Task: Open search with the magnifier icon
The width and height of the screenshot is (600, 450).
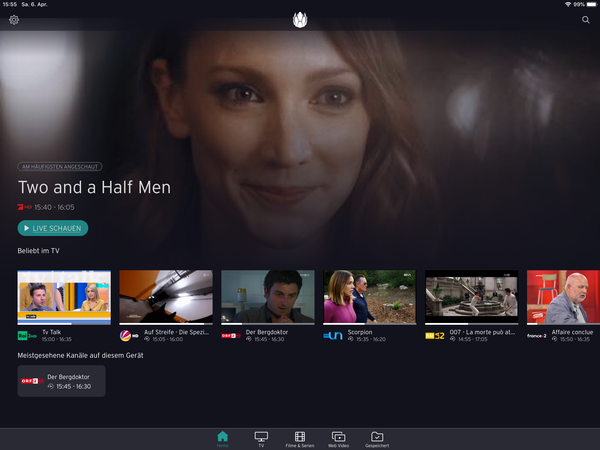Action: 586,20
